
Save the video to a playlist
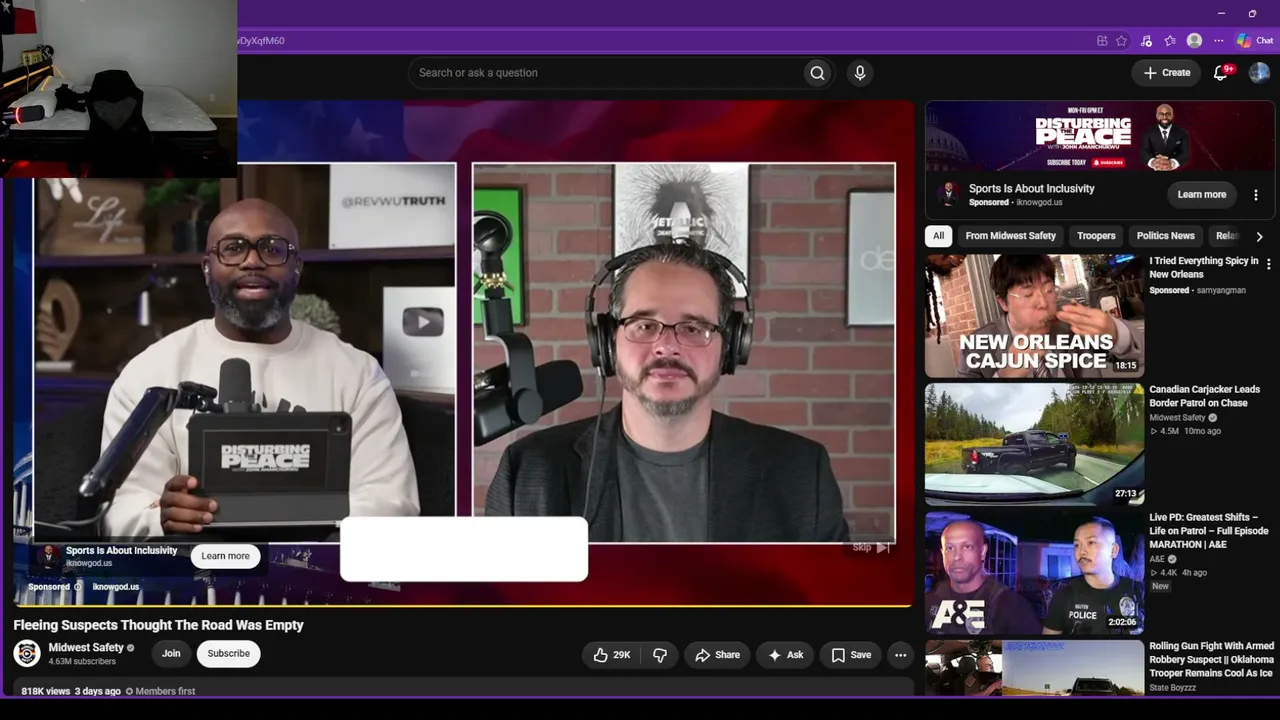[x=851, y=655]
